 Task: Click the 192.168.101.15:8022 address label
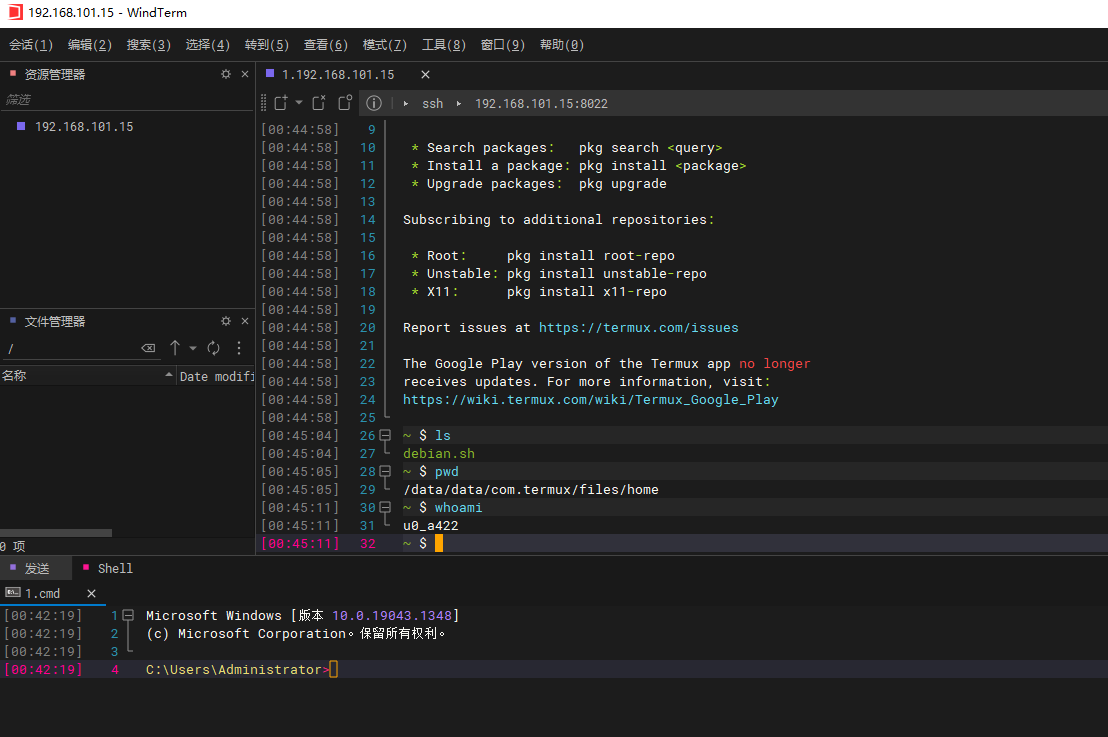[x=541, y=103]
